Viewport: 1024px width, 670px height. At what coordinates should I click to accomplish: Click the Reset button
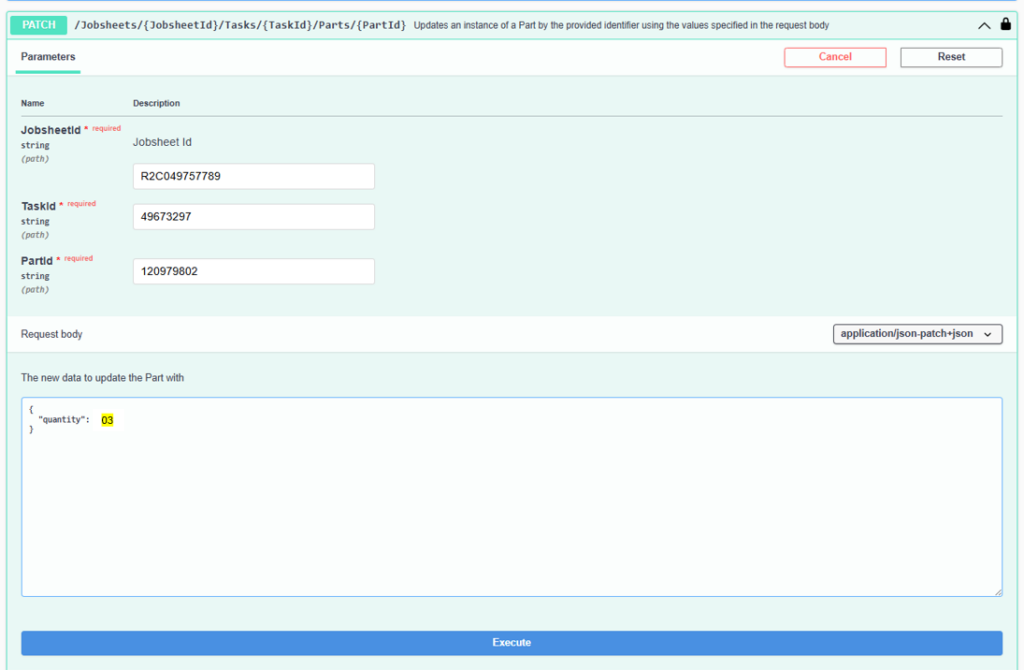coord(951,57)
